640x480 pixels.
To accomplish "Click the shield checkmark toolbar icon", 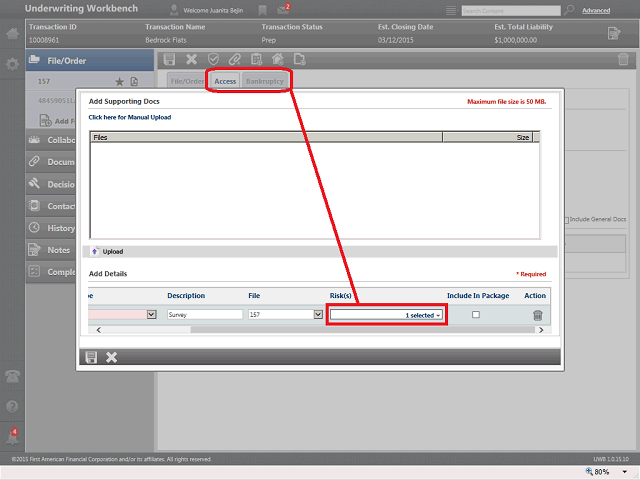I will (x=213, y=60).
